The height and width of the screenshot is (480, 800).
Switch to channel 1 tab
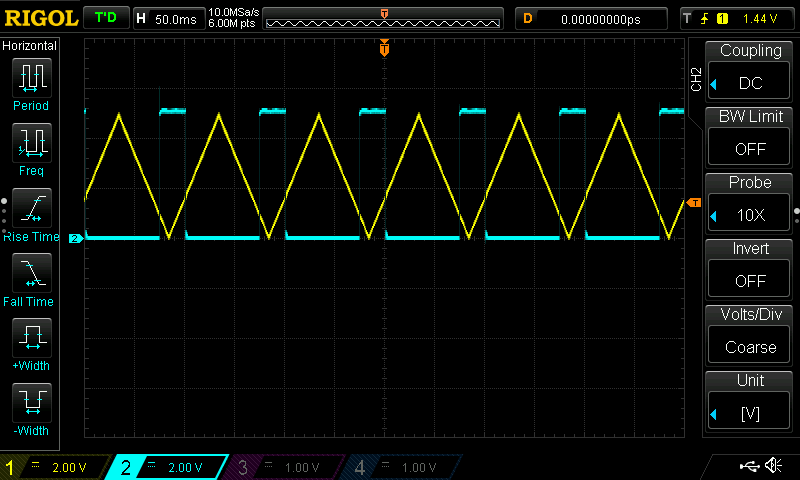[x=52, y=467]
